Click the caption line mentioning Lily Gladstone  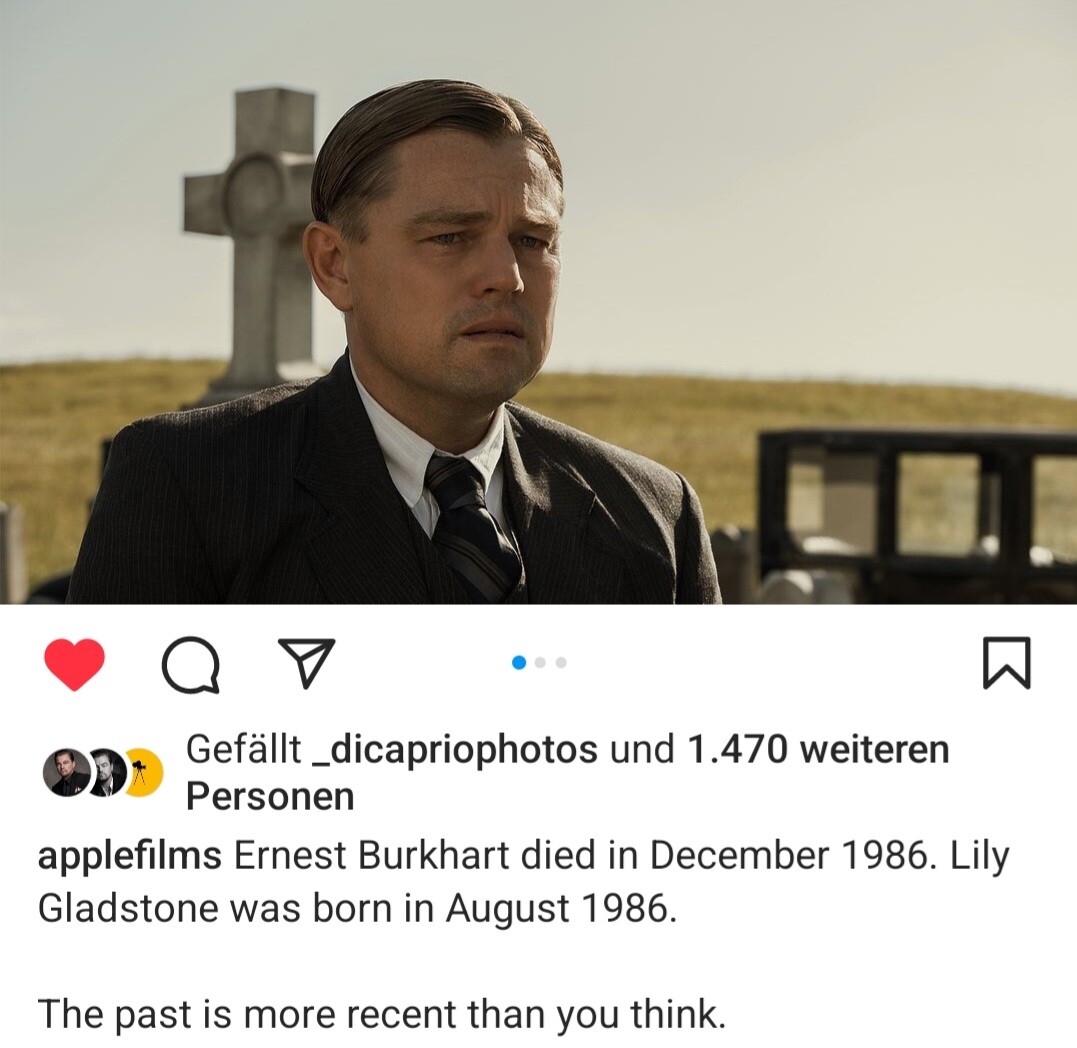pos(357,909)
